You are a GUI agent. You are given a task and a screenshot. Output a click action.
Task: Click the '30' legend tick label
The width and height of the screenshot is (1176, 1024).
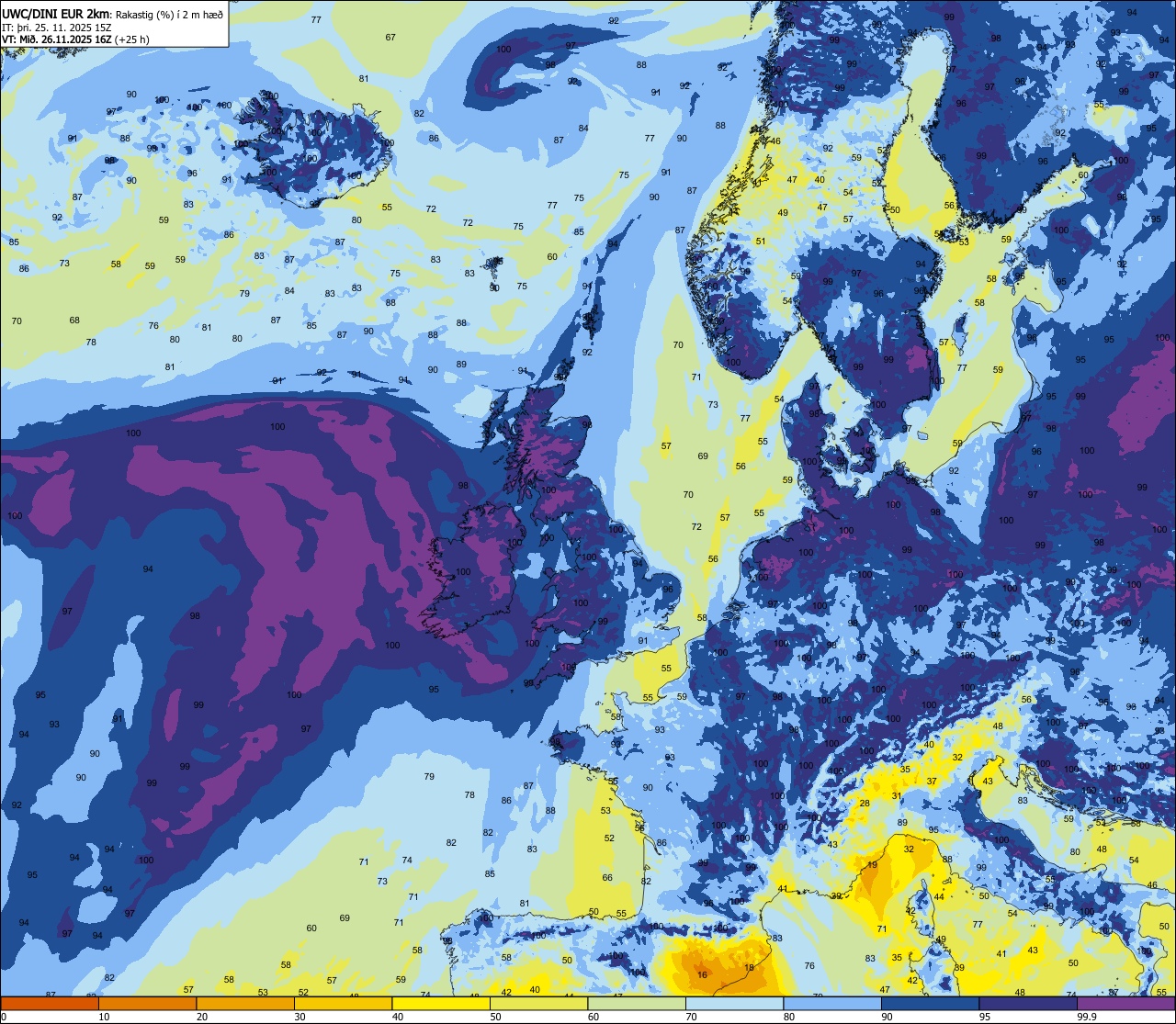(x=300, y=1017)
